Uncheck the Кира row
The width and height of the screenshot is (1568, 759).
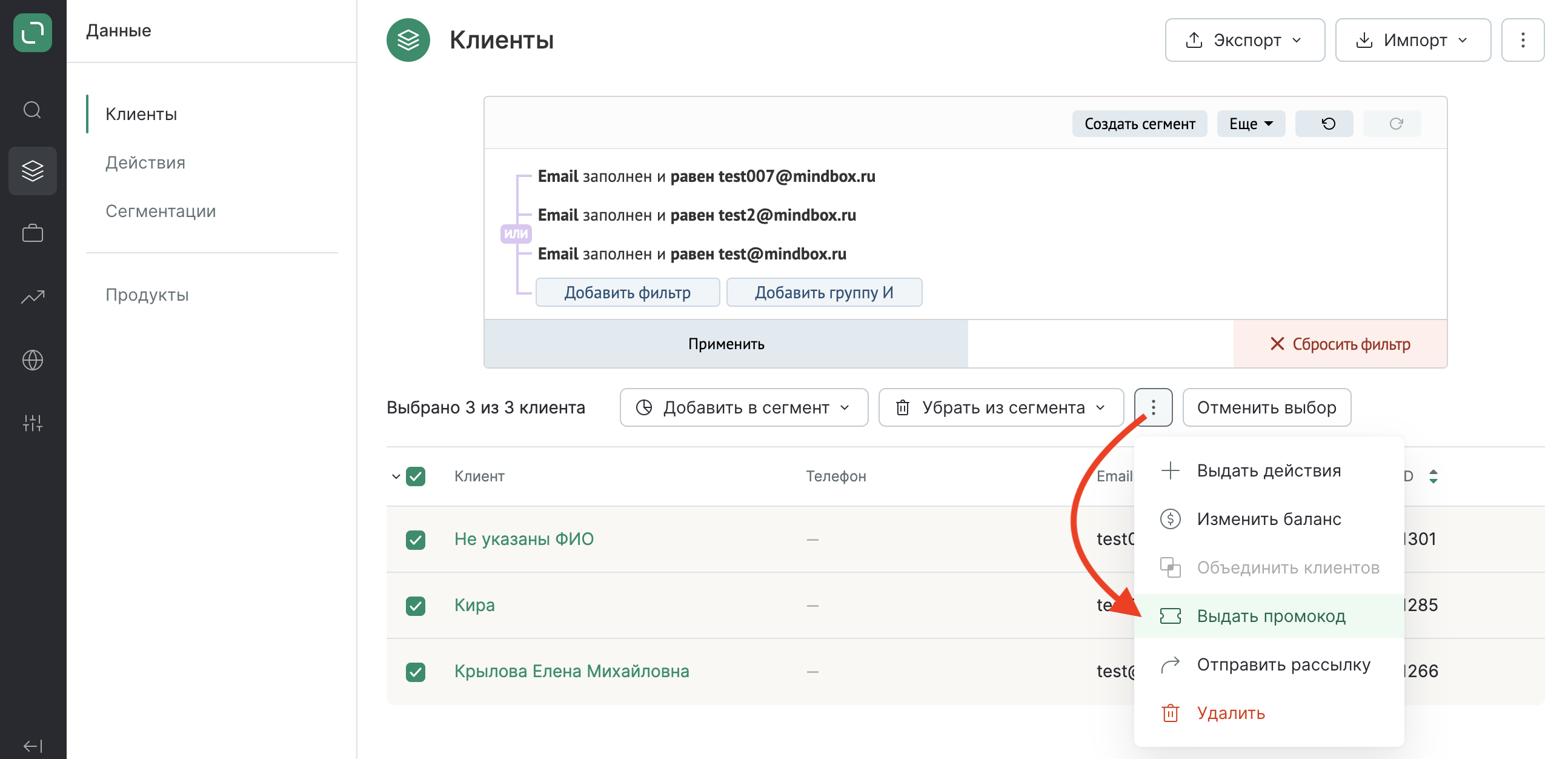(416, 606)
